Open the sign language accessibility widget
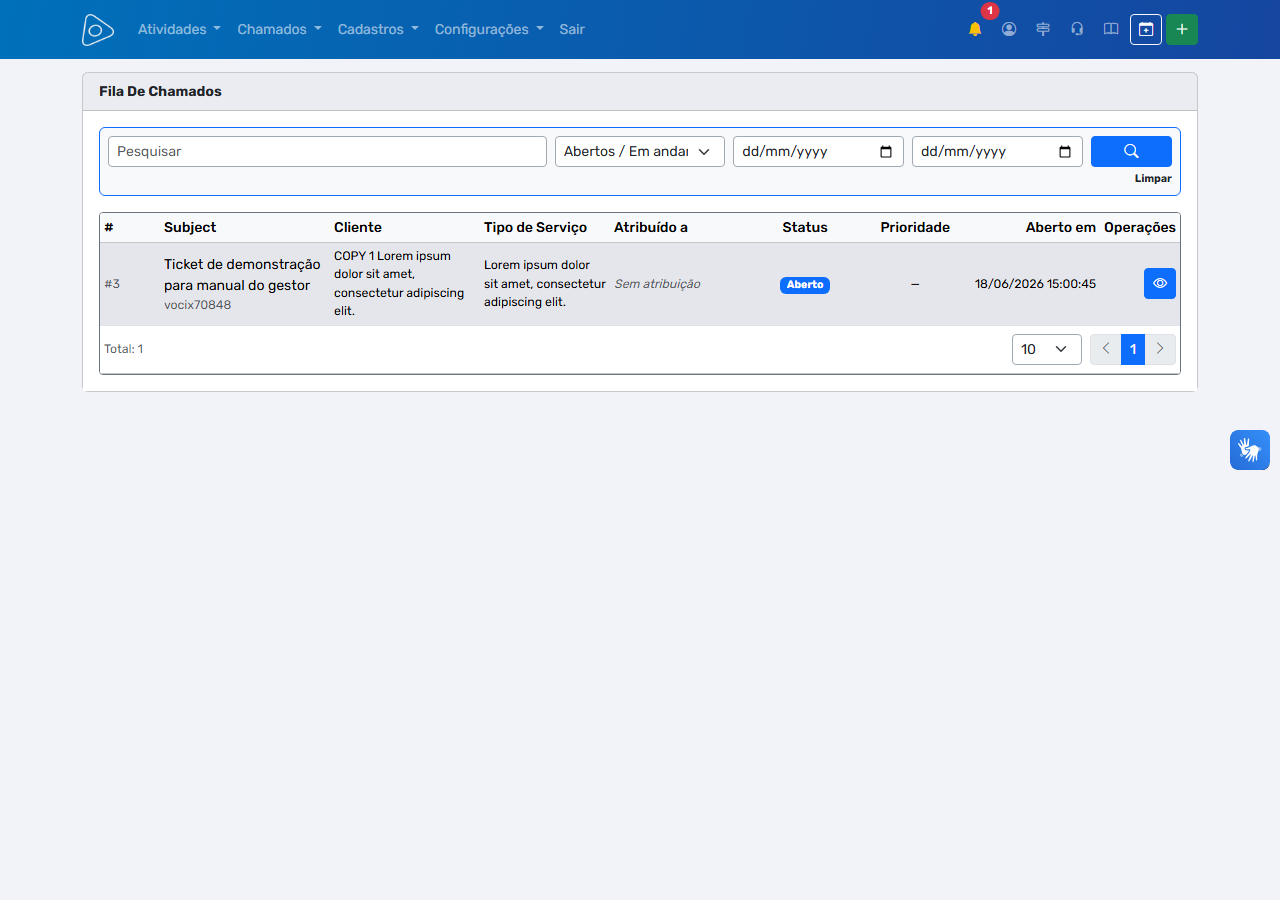 (1250, 450)
